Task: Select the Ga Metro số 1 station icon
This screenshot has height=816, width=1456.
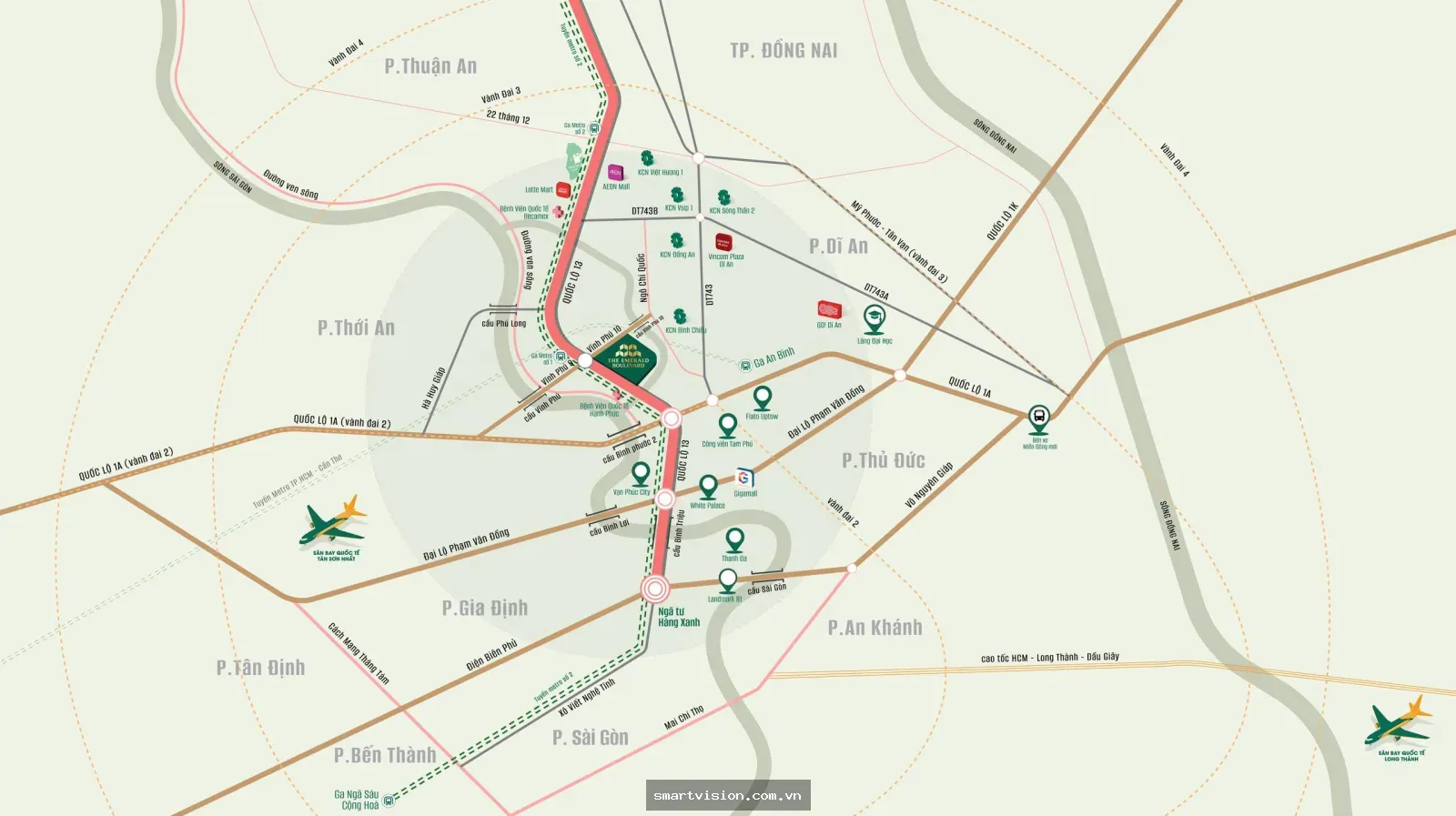Action: click(x=559, y=358)
